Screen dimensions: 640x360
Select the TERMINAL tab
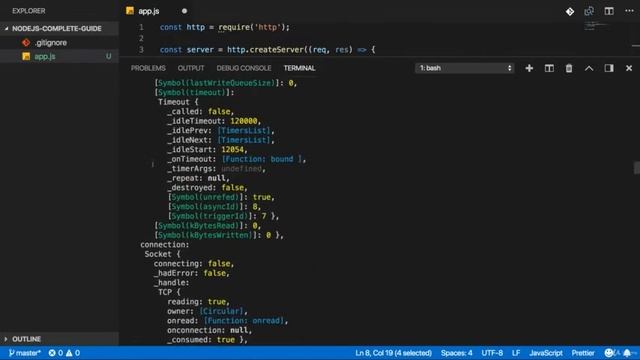pos(300,68)
